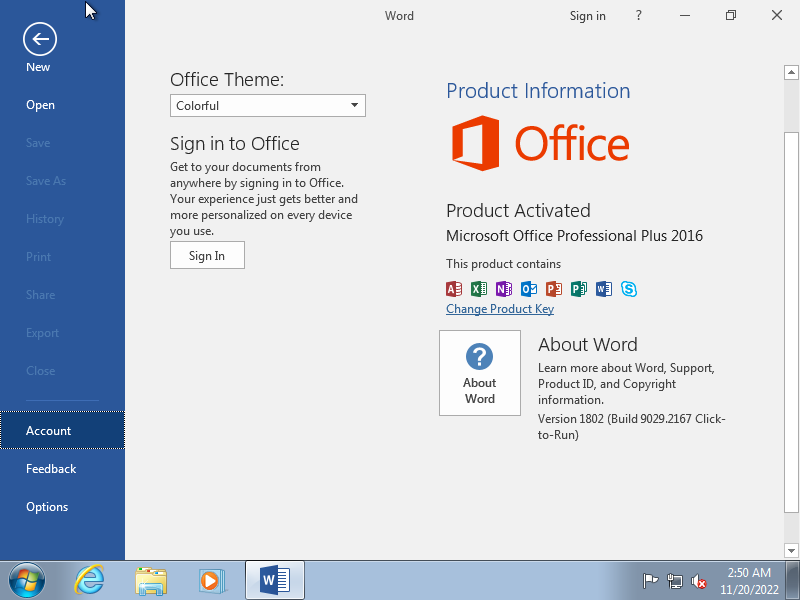Click the Outlook app icon
This screenshot has width=800, height=600.
[529, 289]
